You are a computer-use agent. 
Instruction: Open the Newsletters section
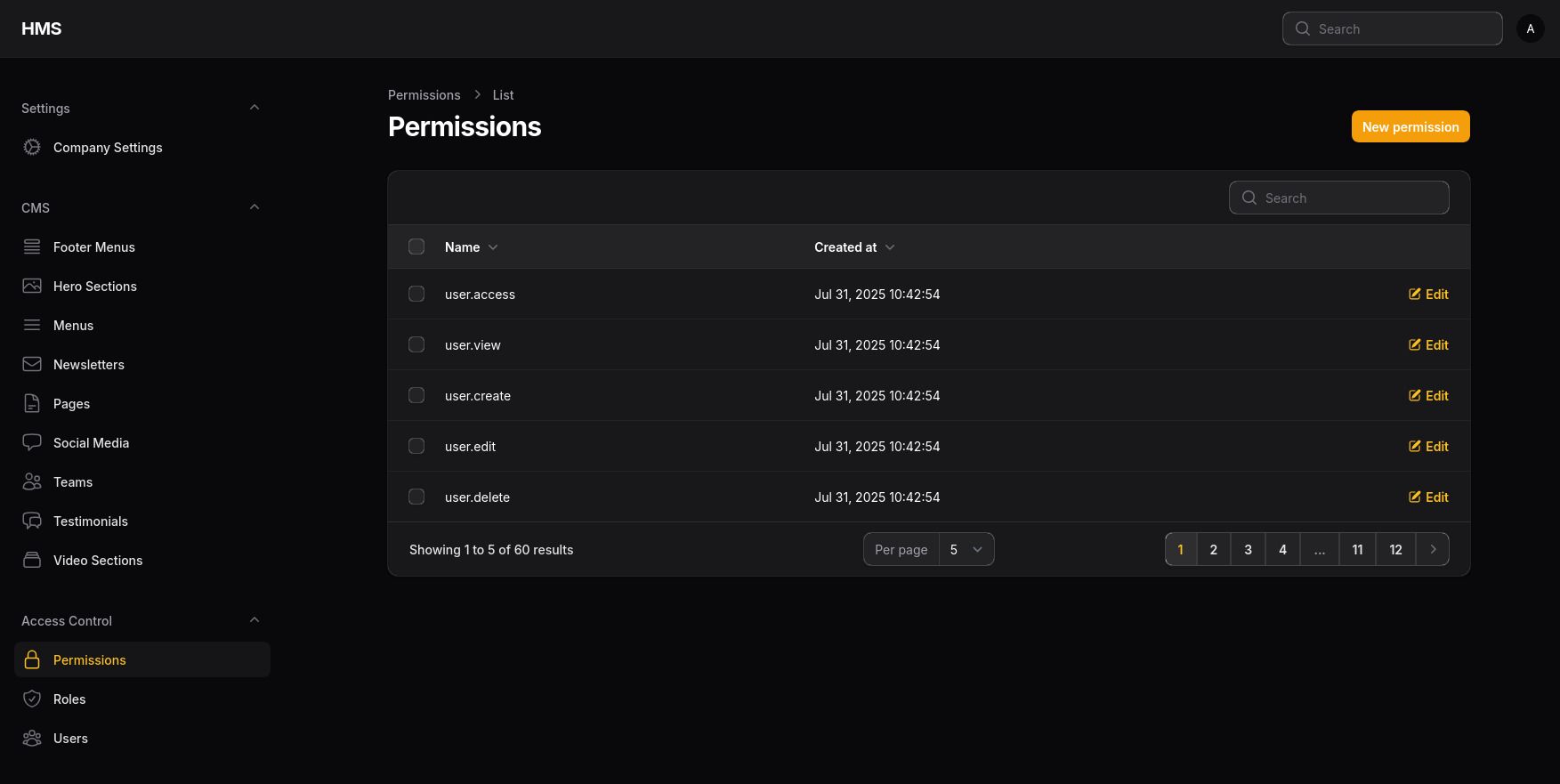click(142, 364)
